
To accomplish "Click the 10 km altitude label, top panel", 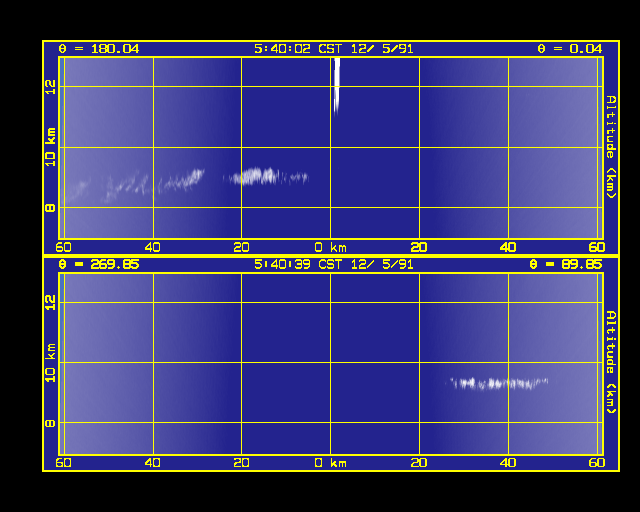I will (x=50, y=147).
